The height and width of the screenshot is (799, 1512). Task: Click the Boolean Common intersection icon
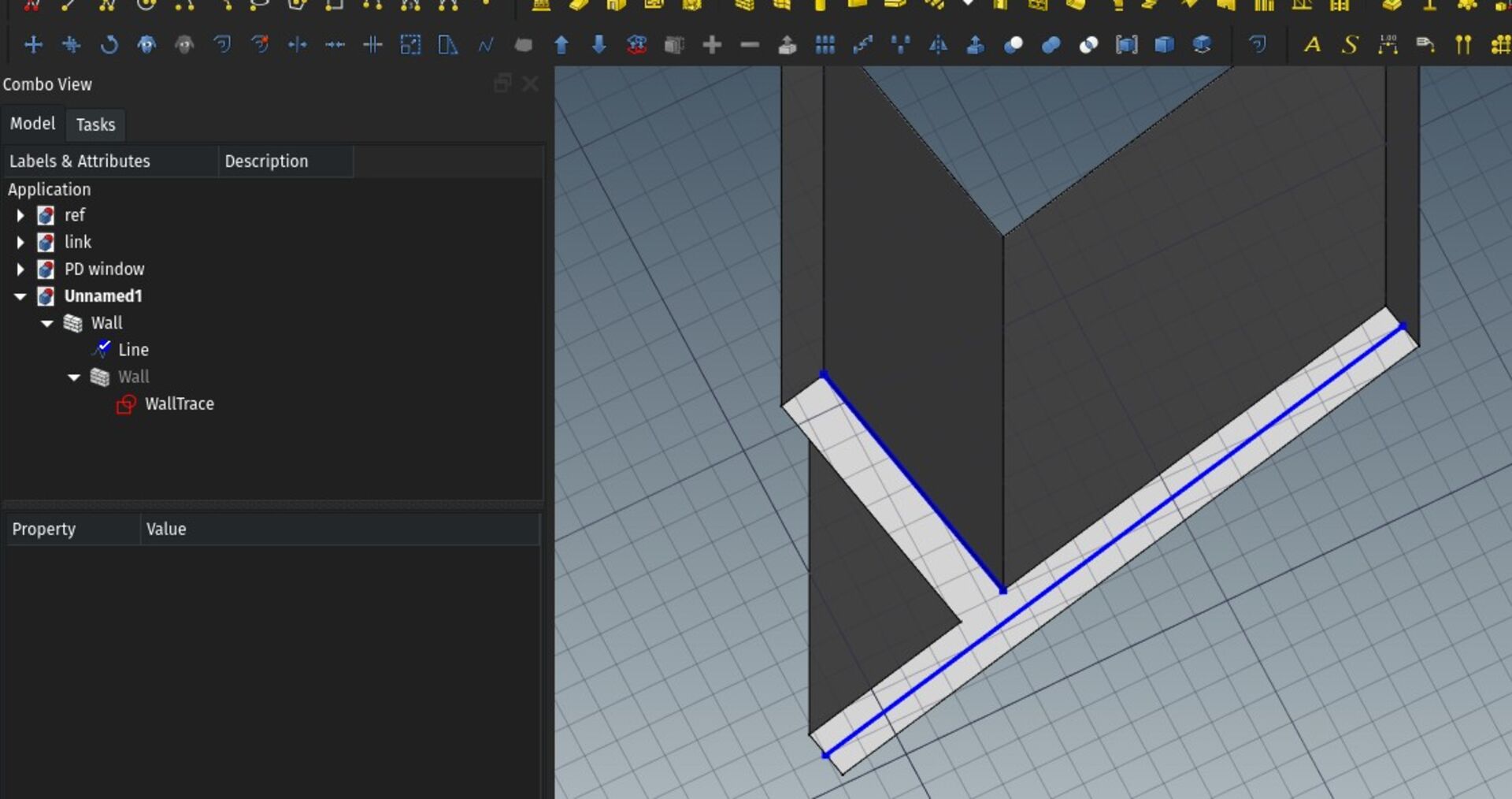1088,45
